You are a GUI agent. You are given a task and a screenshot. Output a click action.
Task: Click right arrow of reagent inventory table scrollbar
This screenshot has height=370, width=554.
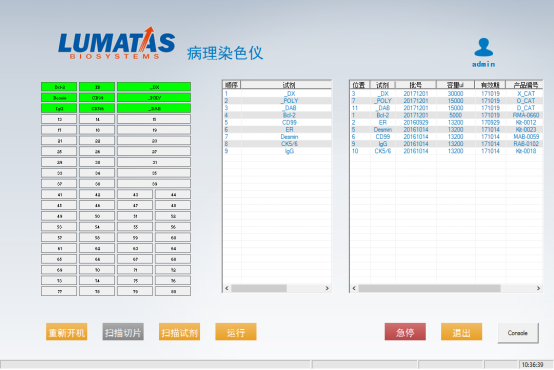point(538,288)
